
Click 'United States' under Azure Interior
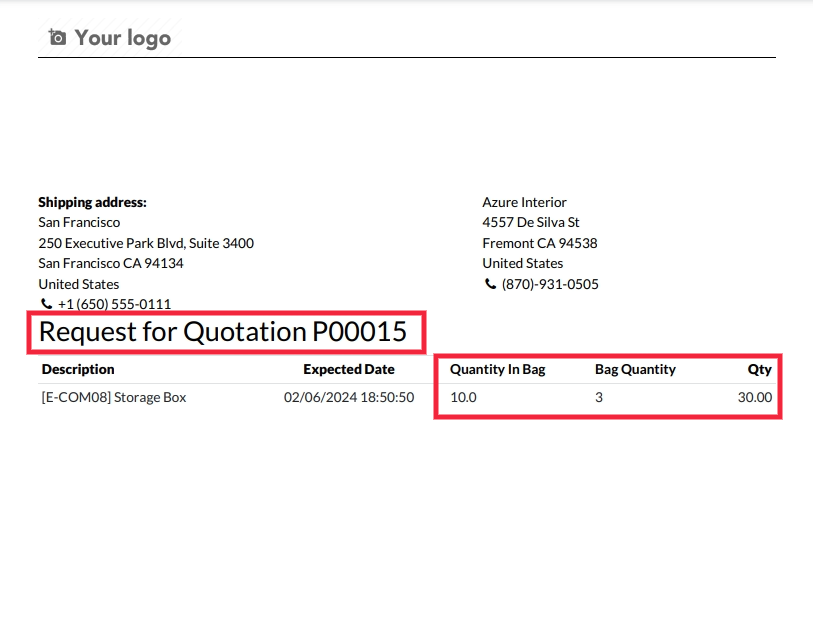pyautogui.click(x=523, y=263)
